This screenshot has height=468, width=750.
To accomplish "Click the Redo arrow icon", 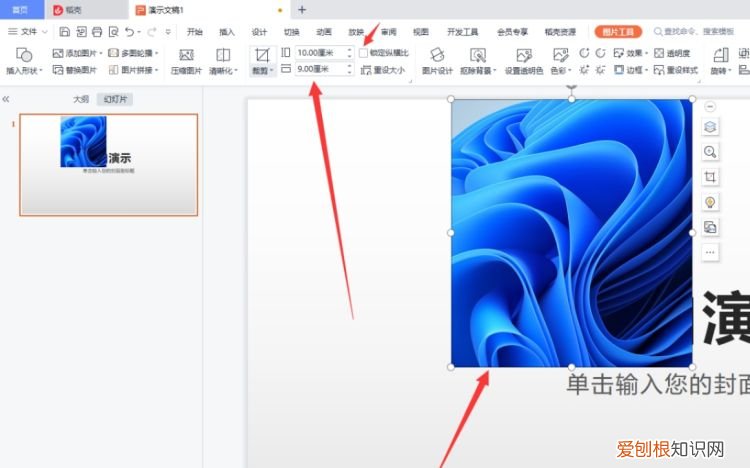I will (152, 32).
